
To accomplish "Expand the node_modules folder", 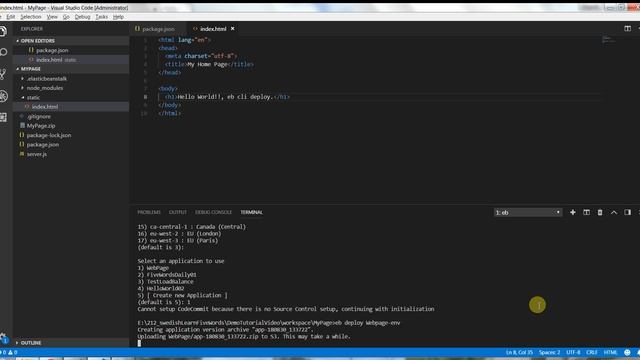I will click(45, 88).
